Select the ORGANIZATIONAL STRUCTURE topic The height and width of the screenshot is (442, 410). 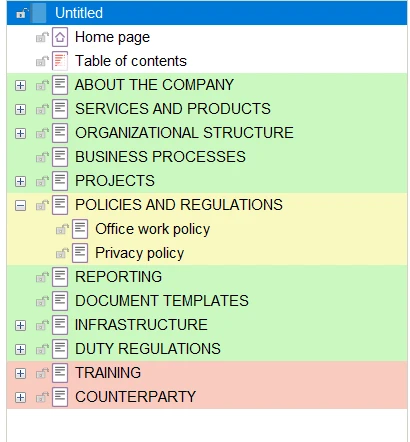[184, 133]
